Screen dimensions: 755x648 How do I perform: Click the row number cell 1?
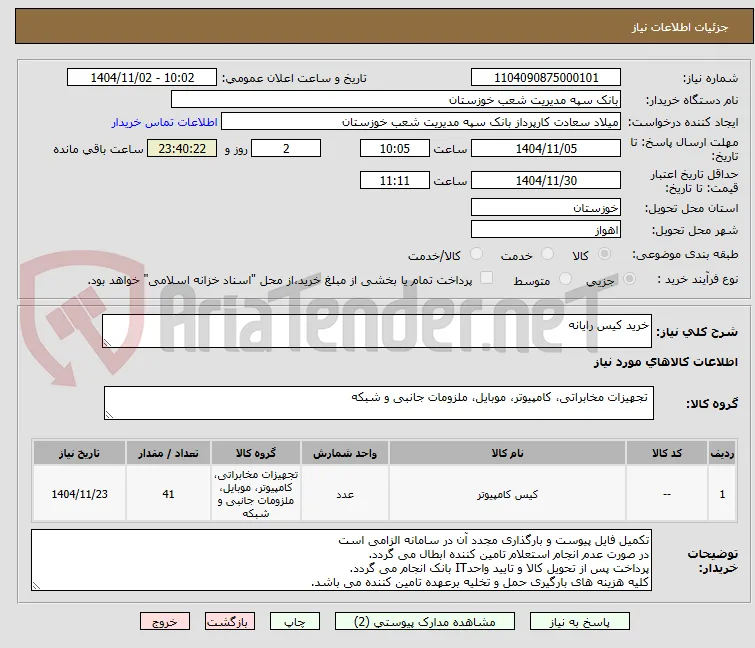[722, 494]
